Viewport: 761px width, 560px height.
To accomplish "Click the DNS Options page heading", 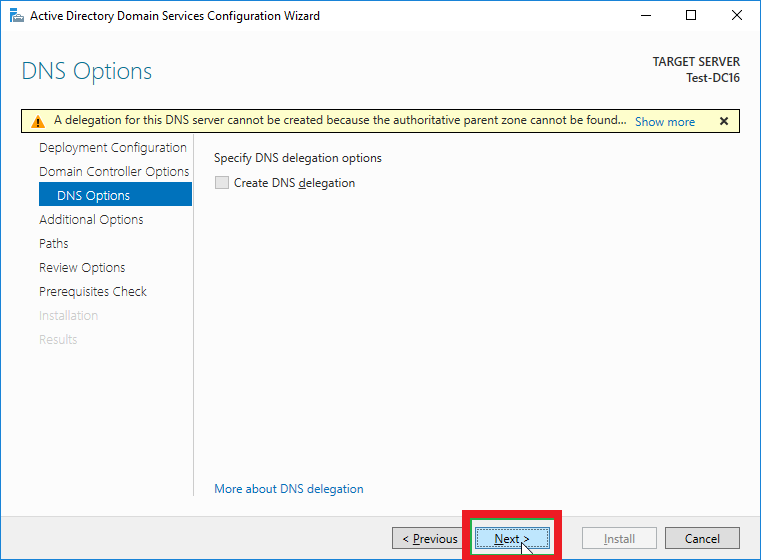I will coord(87,71).
